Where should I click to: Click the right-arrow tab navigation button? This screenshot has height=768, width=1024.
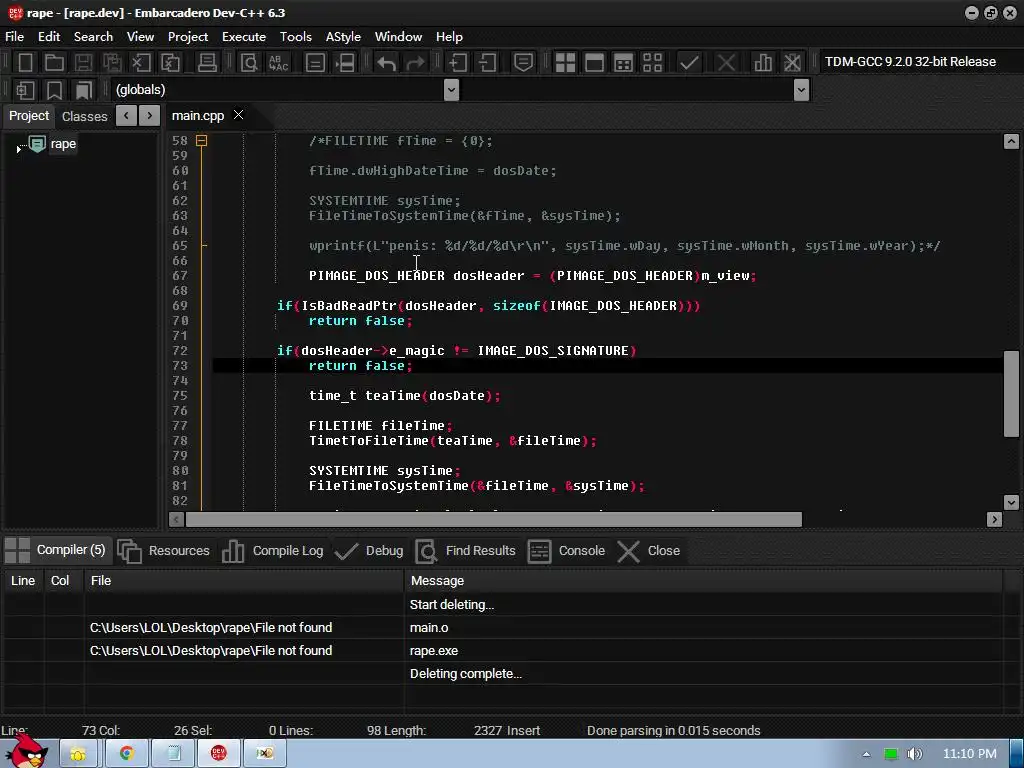coord(150,116)
